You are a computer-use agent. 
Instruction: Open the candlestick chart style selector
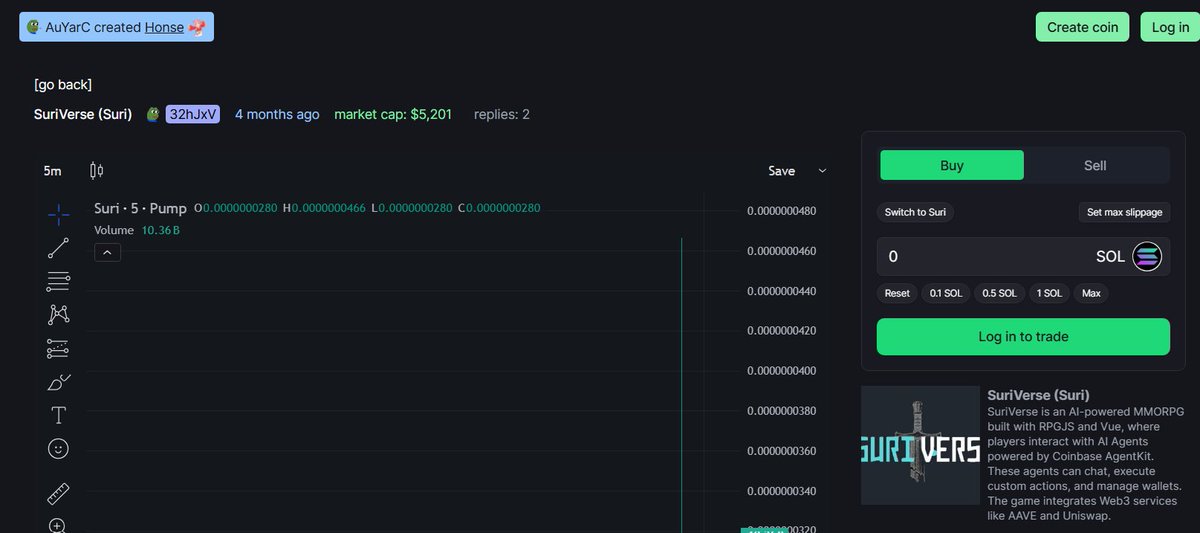click(96, 171)
